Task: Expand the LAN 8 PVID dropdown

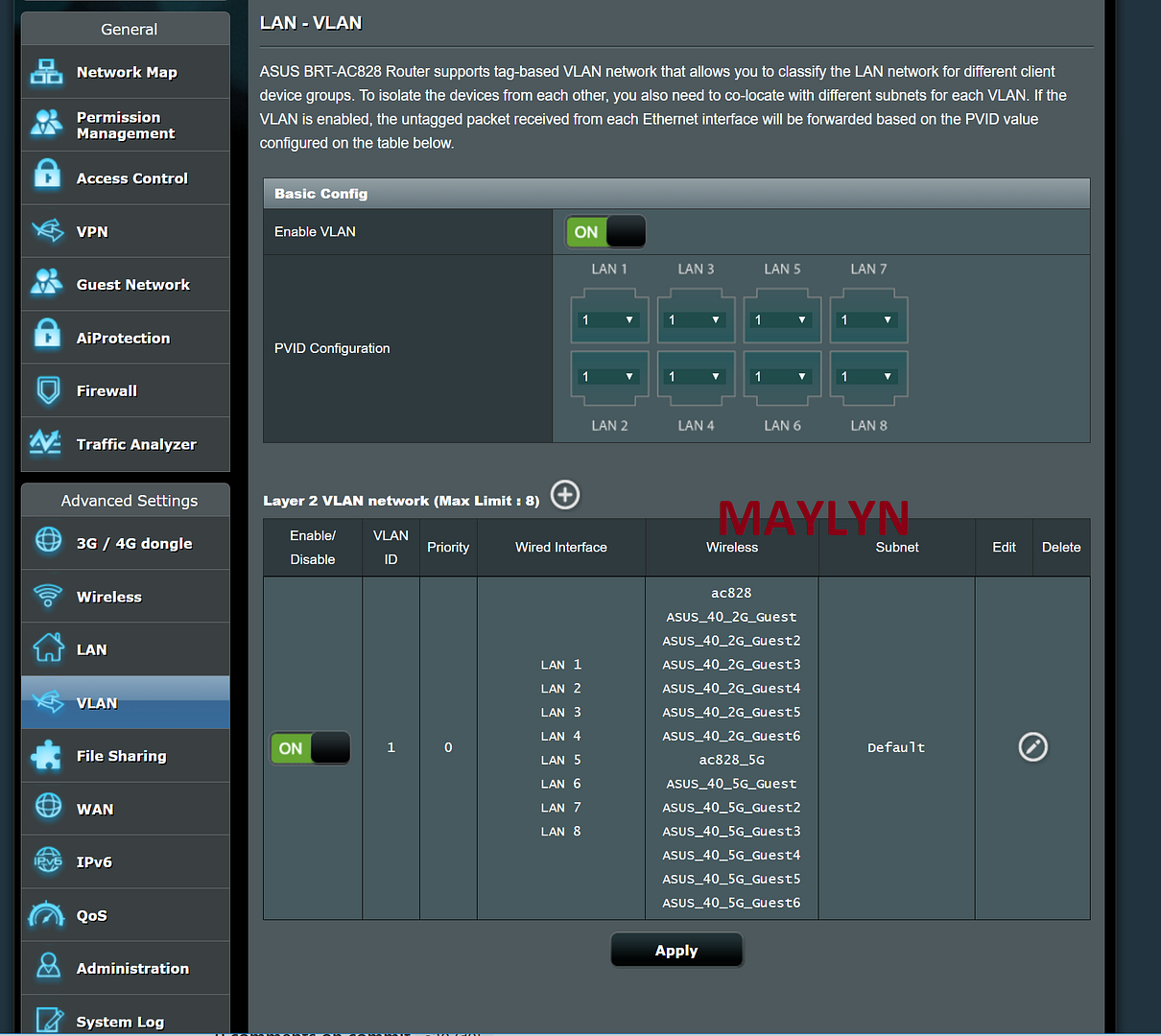Action: coord(868,377)
